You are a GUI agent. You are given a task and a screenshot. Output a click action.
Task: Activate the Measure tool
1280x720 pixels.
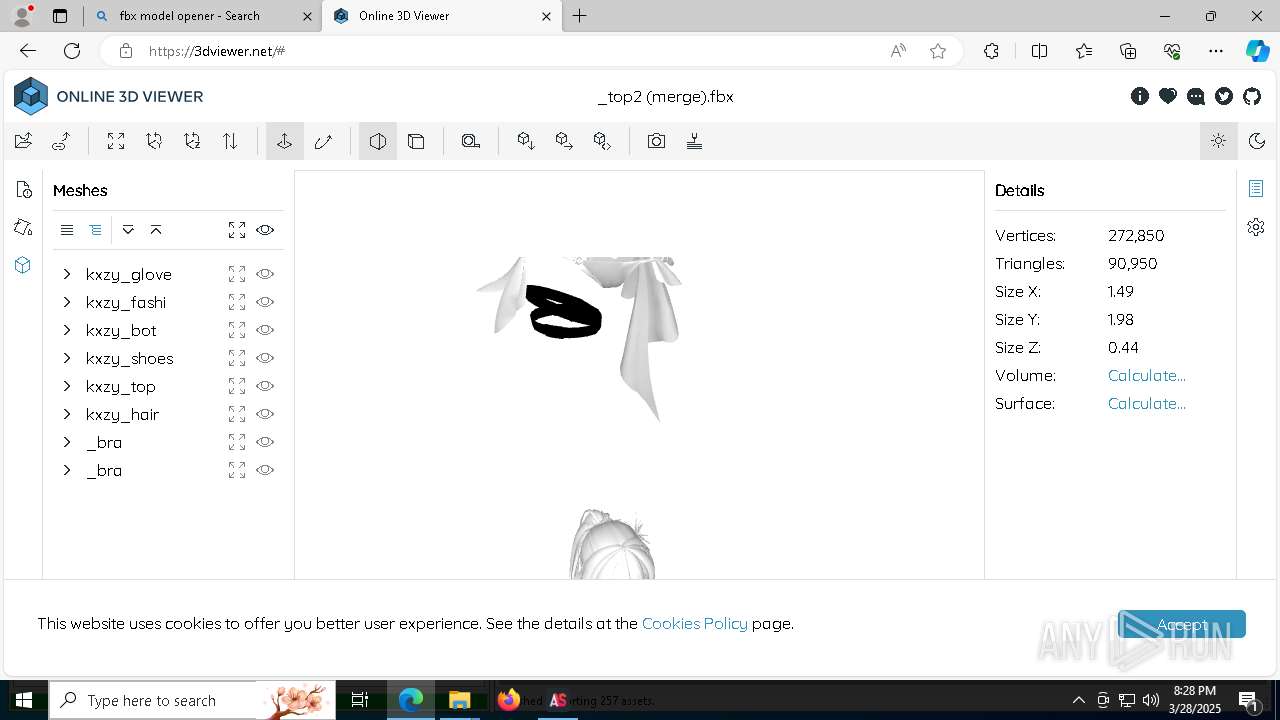click(471, 141)
